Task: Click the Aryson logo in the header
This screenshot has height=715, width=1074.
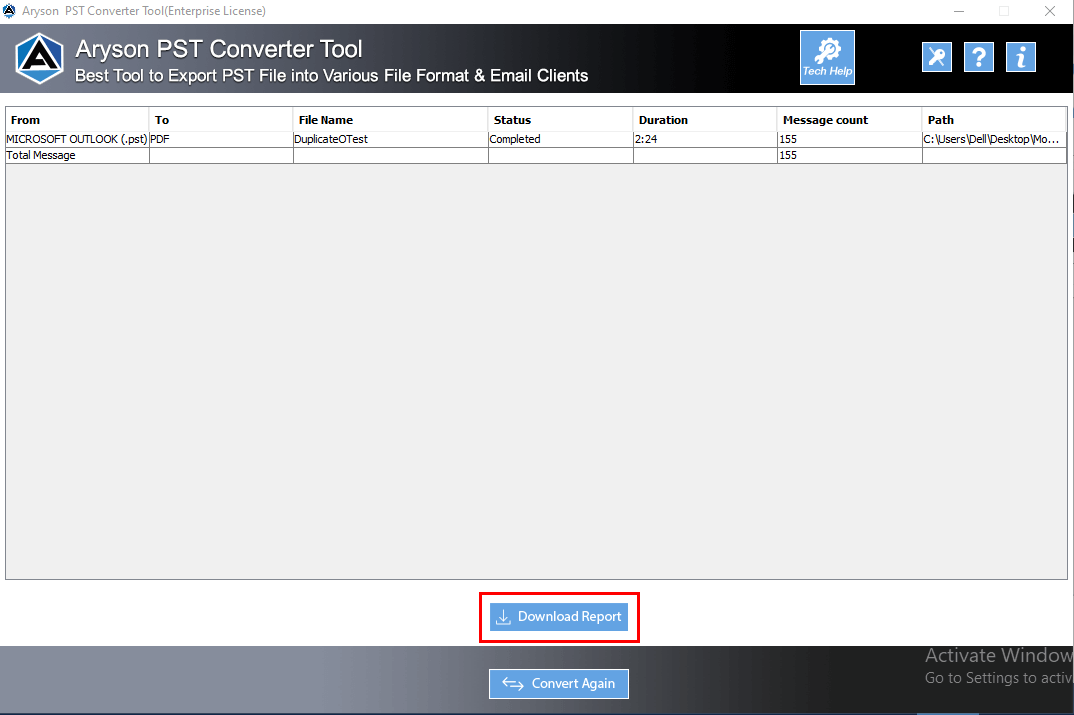Action: coord(39,59)
